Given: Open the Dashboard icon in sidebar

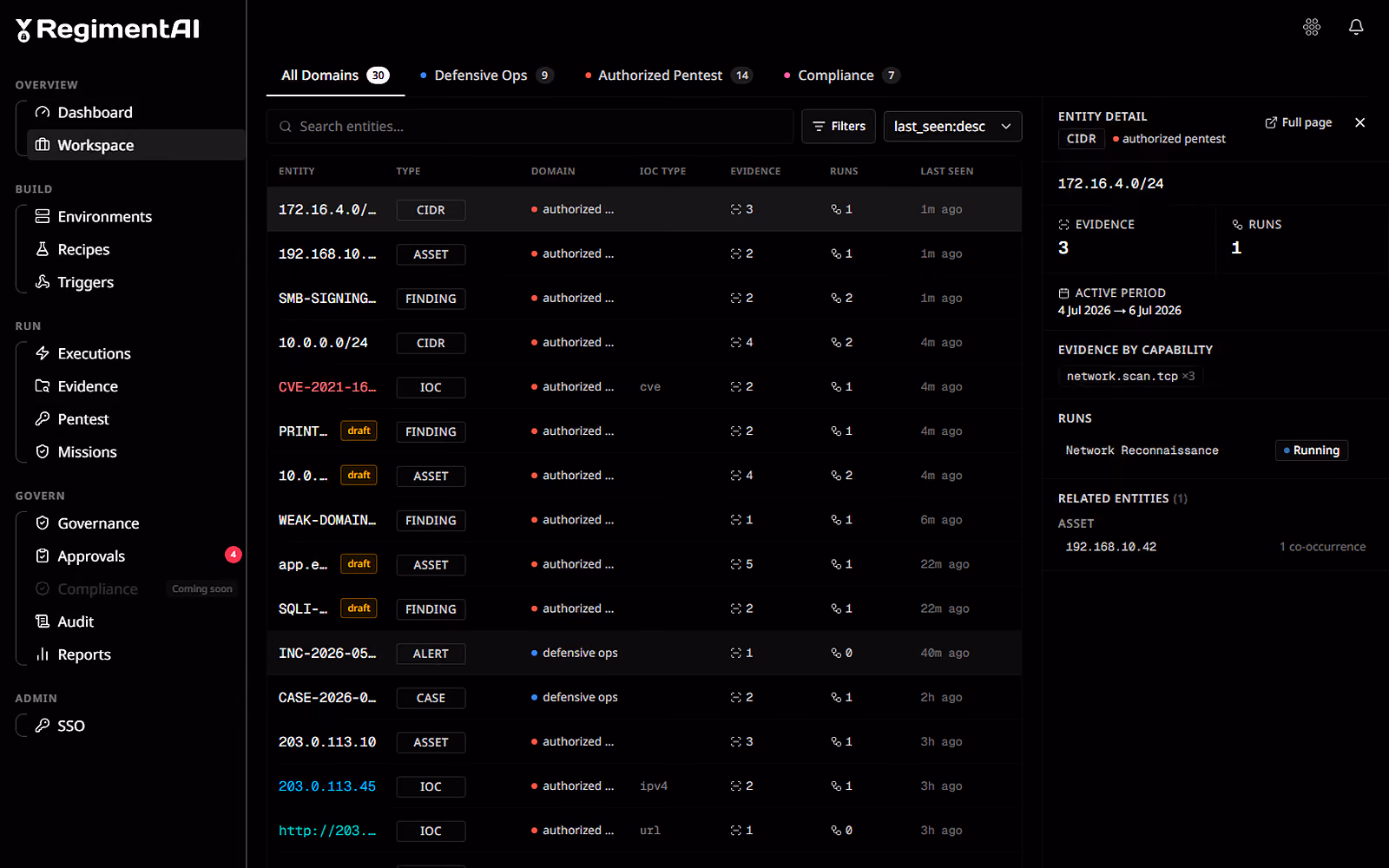Looking at the screenshot, I should tap(42, 112).
